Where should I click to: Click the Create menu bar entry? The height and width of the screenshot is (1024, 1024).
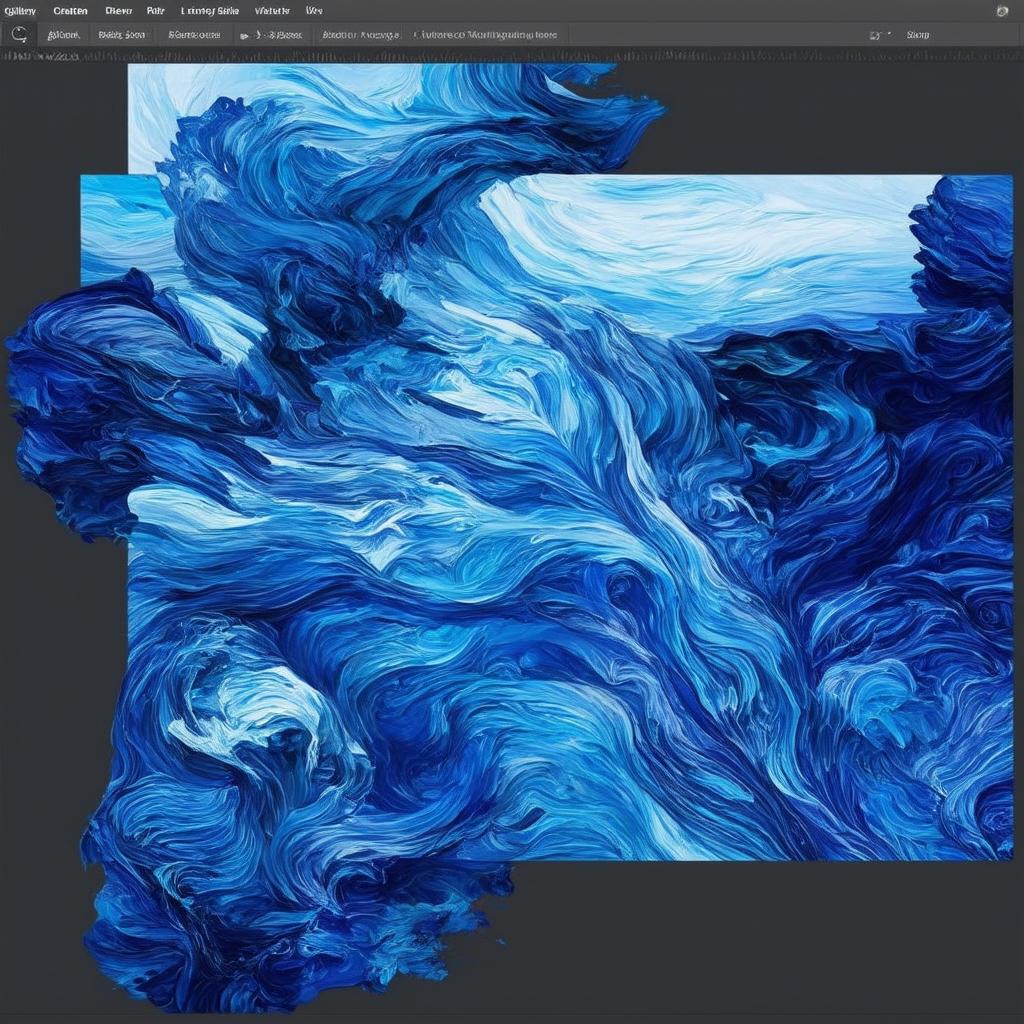(68, 9)
